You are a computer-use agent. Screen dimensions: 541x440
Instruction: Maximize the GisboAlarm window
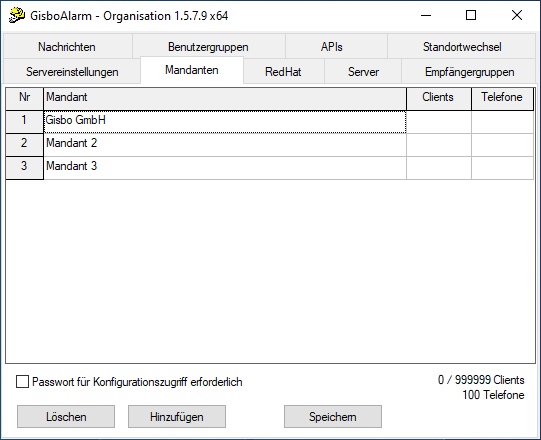(x=471, y=15)
